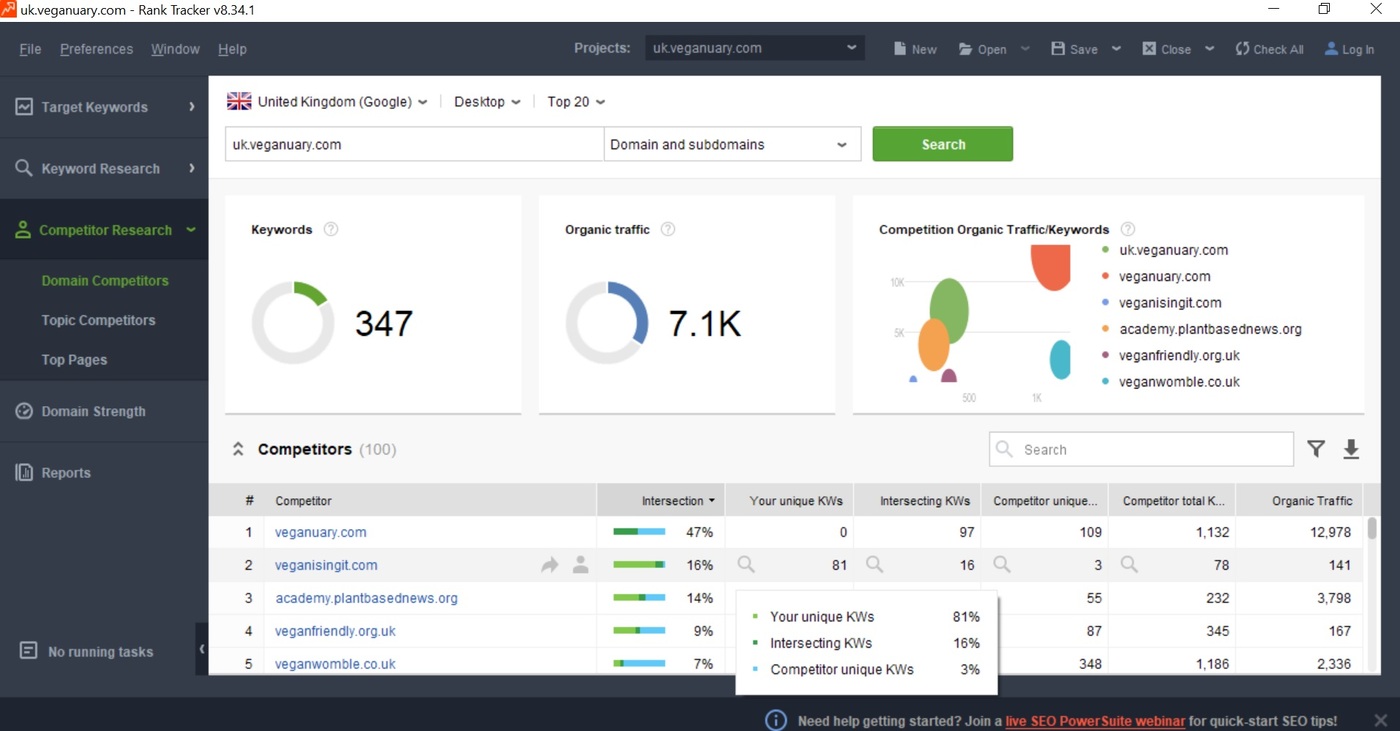Click the filter funnel icon above competitors table
The image size is (1400, 731).
(1316, 449)
